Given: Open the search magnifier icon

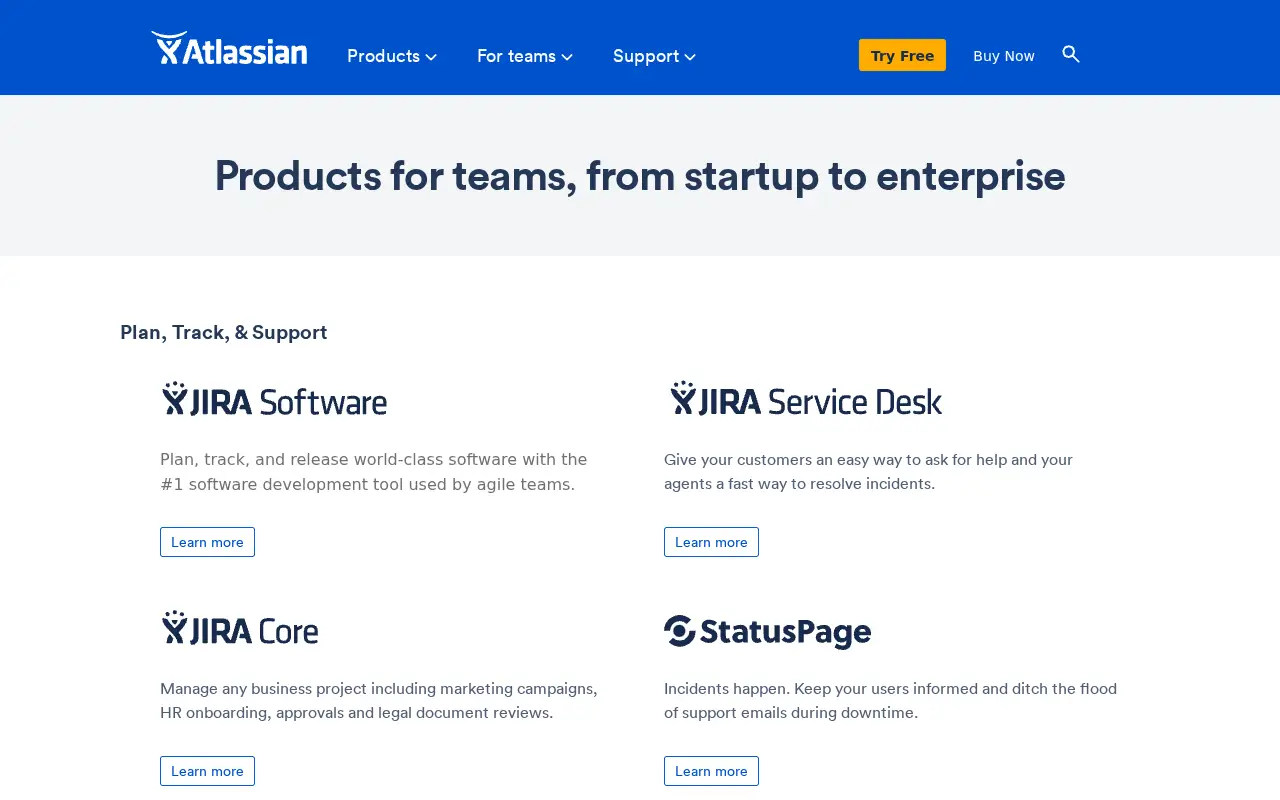Looking at the screenshot, I should [x=1071, y=54].
